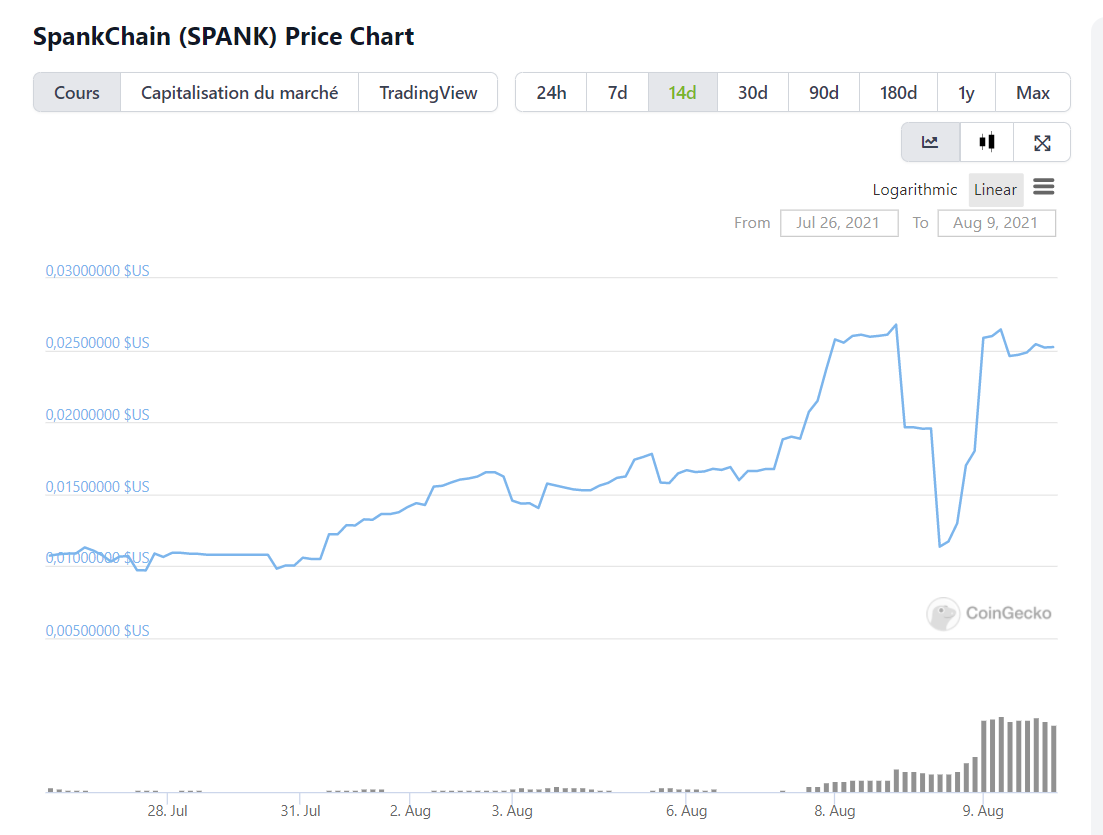
Task: Show Max price history
Action: click(1033, 93)
